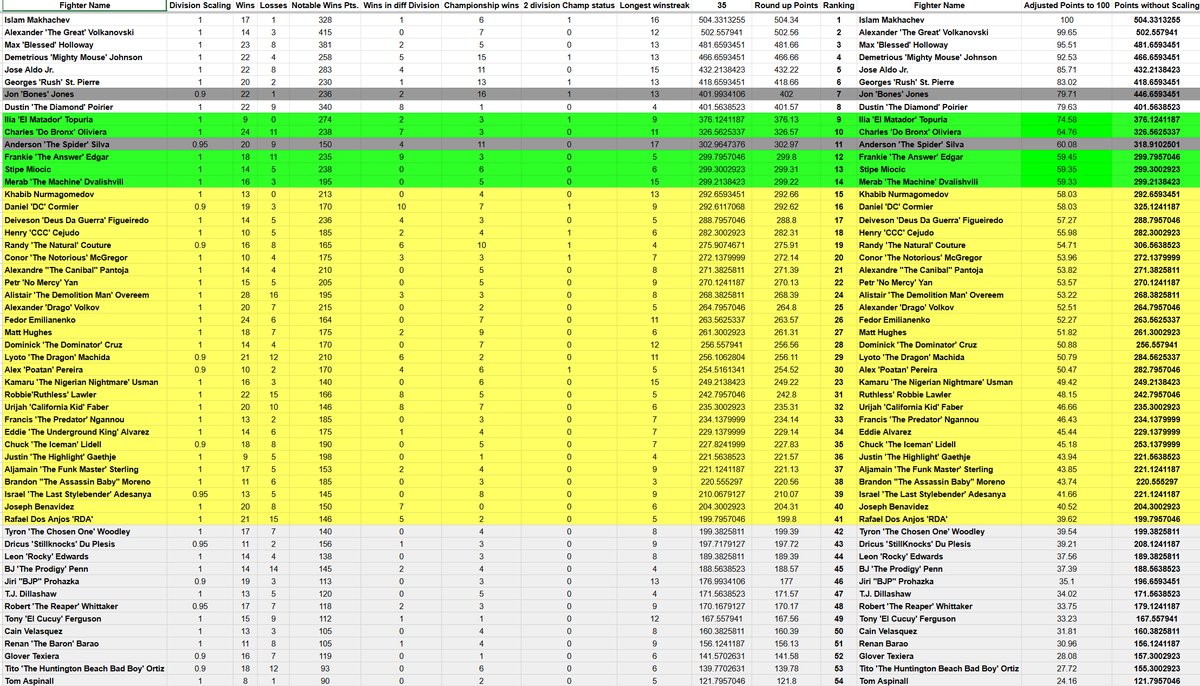Image resolution: width=1200 pixels, height=686 pixels.
Task: Select the Longest winstreak header cell
Action: (x=654, y=6)
